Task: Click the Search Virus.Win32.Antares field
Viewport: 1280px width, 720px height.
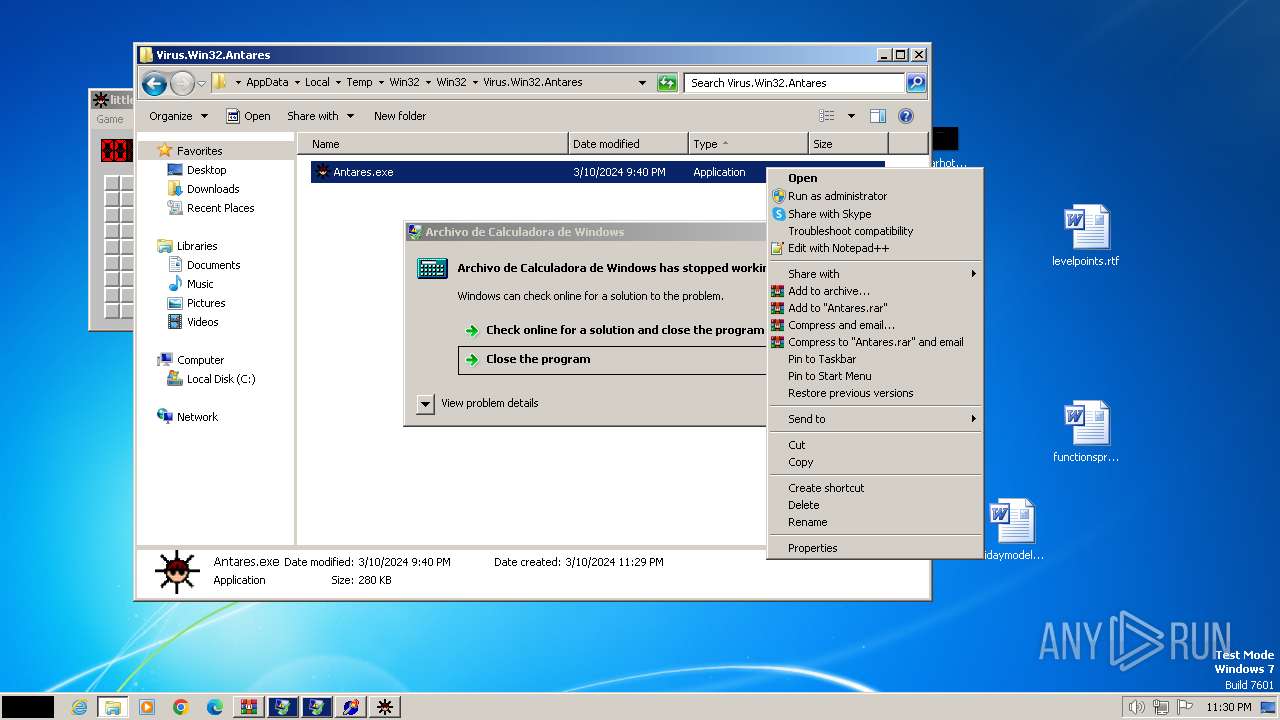Action: [x=795, y=83]
